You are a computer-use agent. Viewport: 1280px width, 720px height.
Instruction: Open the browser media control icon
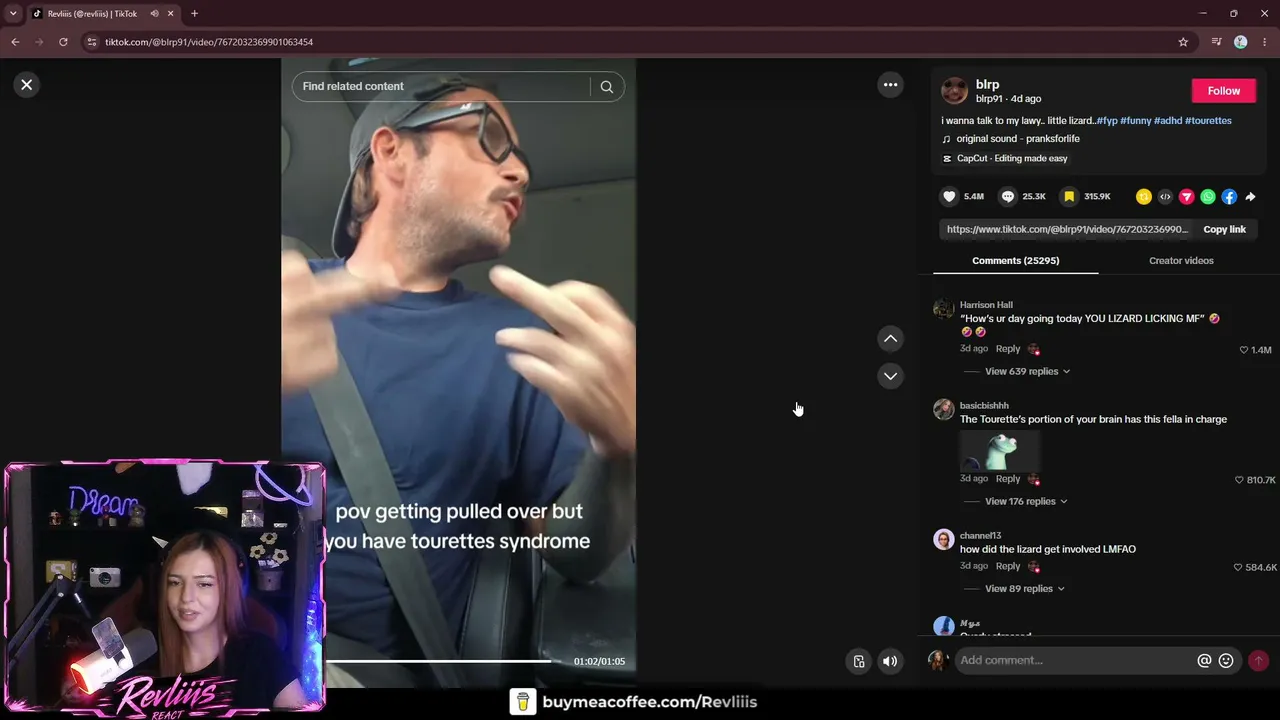(1216, 42)
